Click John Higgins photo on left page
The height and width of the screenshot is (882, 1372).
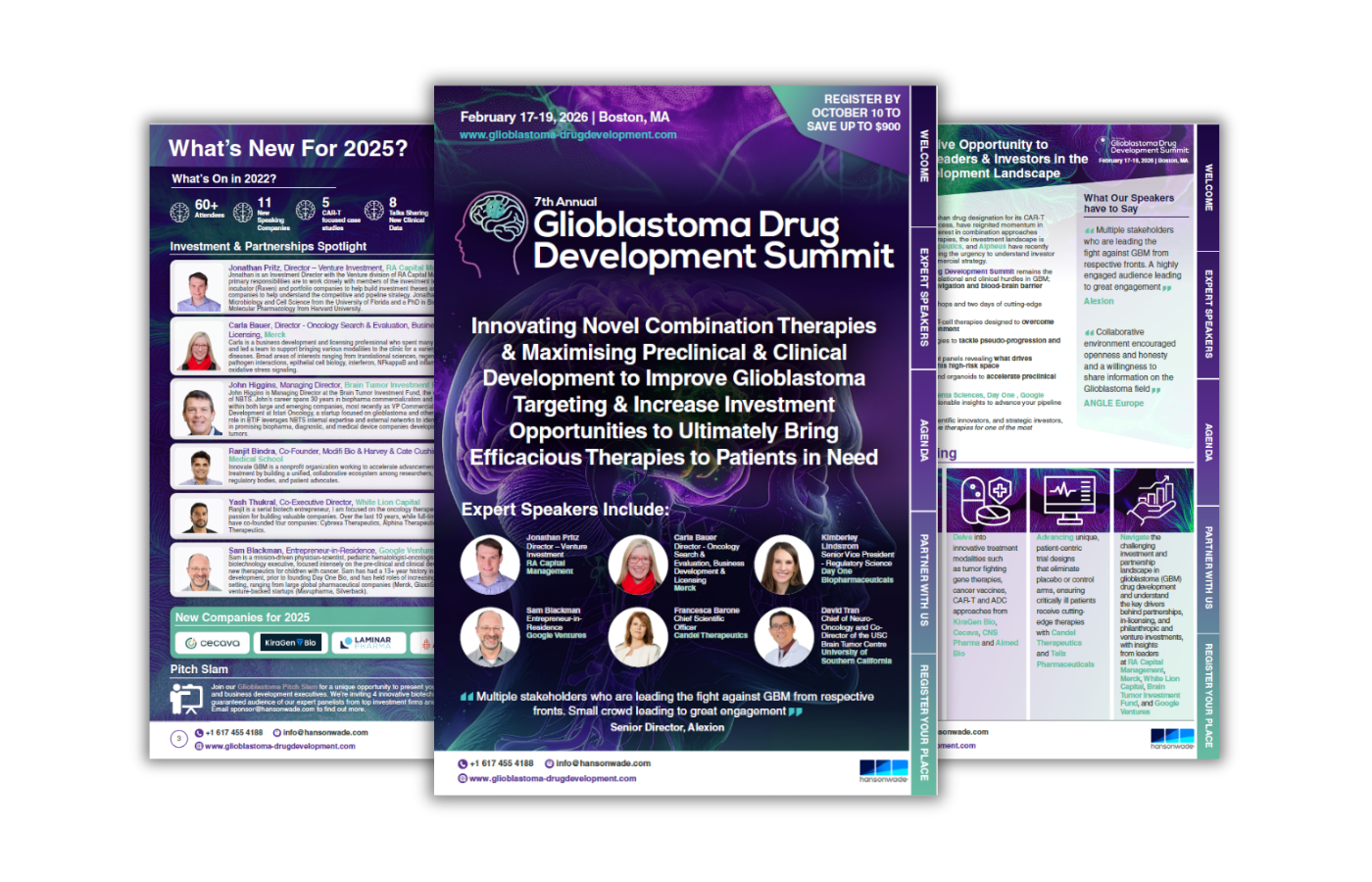click(x=198, y=409)
